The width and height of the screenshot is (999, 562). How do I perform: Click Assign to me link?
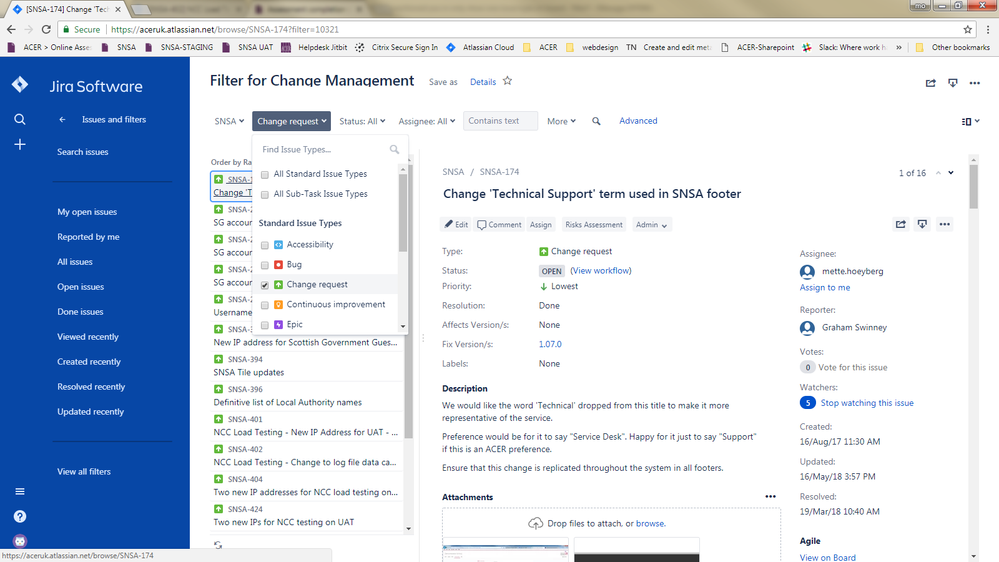pos(824,287)
